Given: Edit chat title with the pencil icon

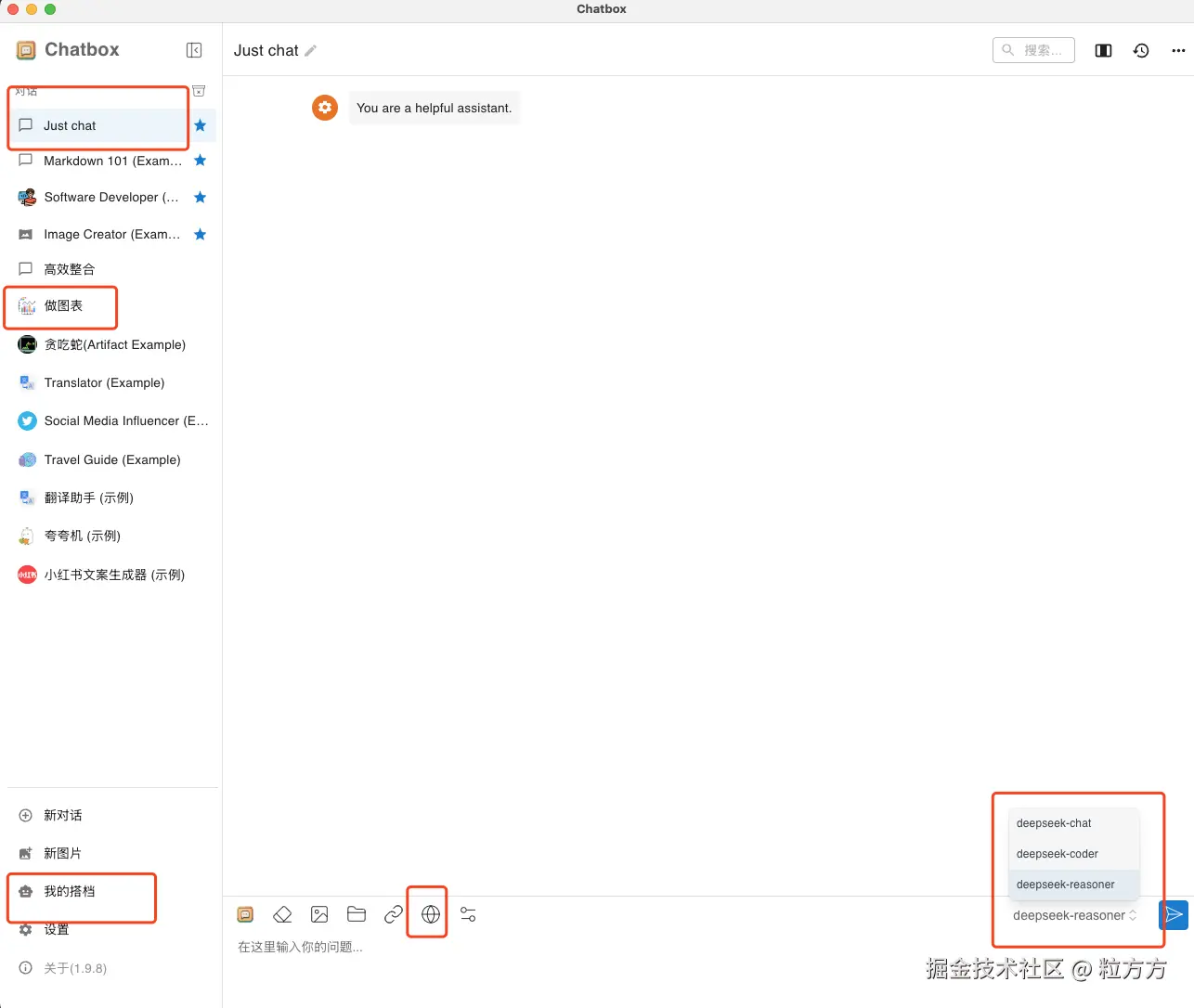Looking at the screenshot, I should 311,51.
